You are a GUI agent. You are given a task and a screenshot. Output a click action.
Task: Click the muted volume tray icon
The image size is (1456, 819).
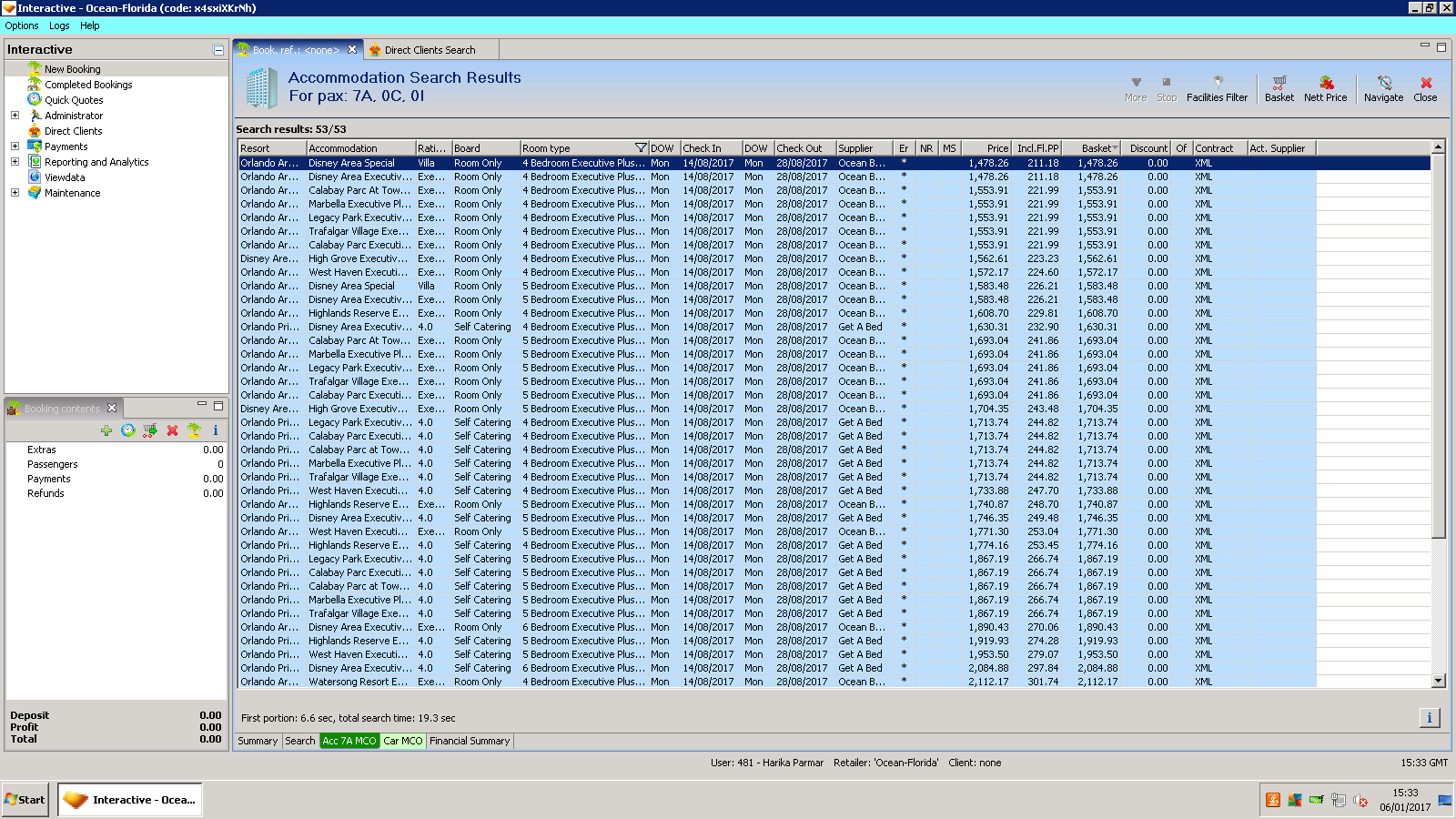click(1360, 800)
